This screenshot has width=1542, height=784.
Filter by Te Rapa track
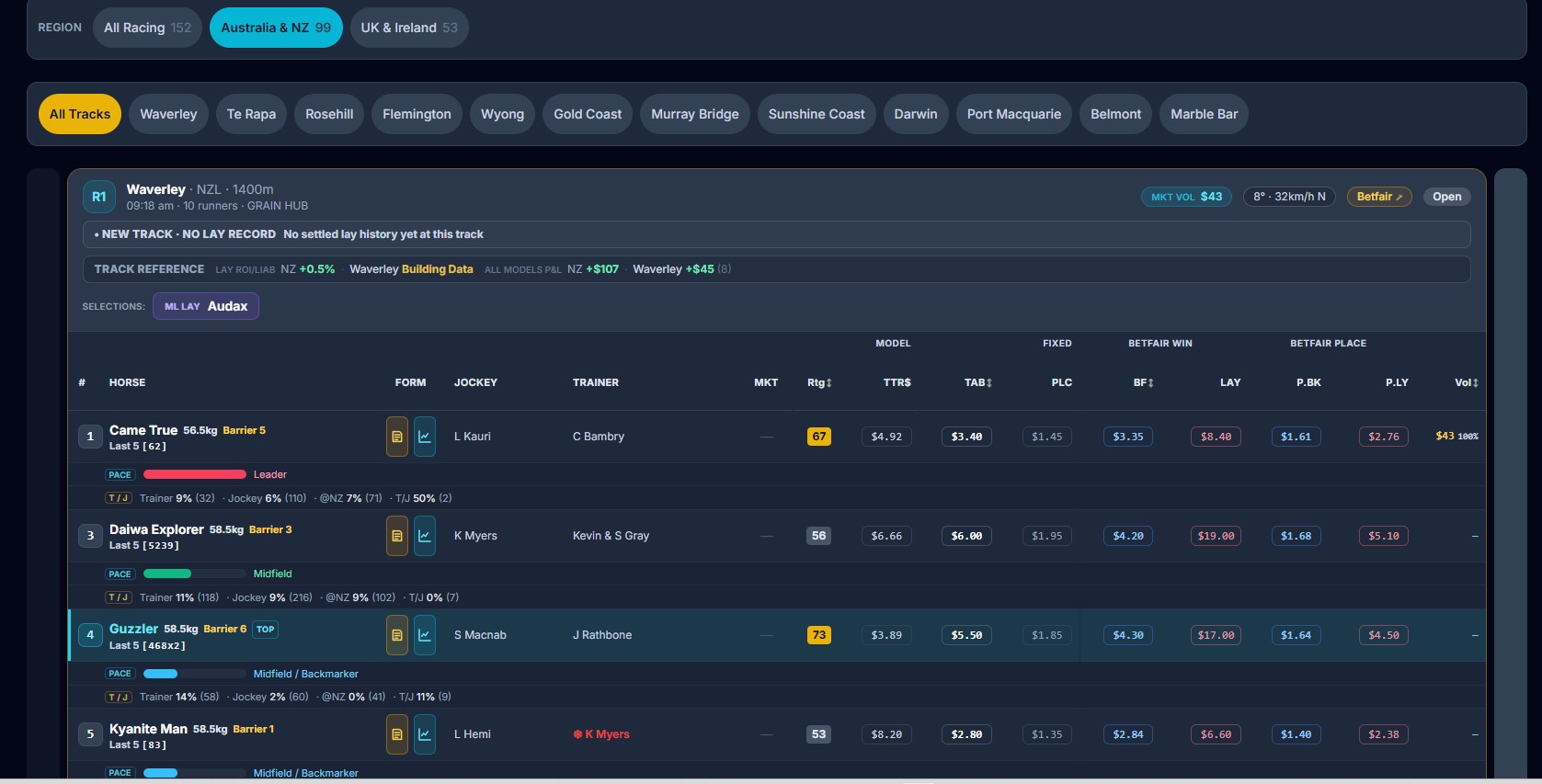251,114
